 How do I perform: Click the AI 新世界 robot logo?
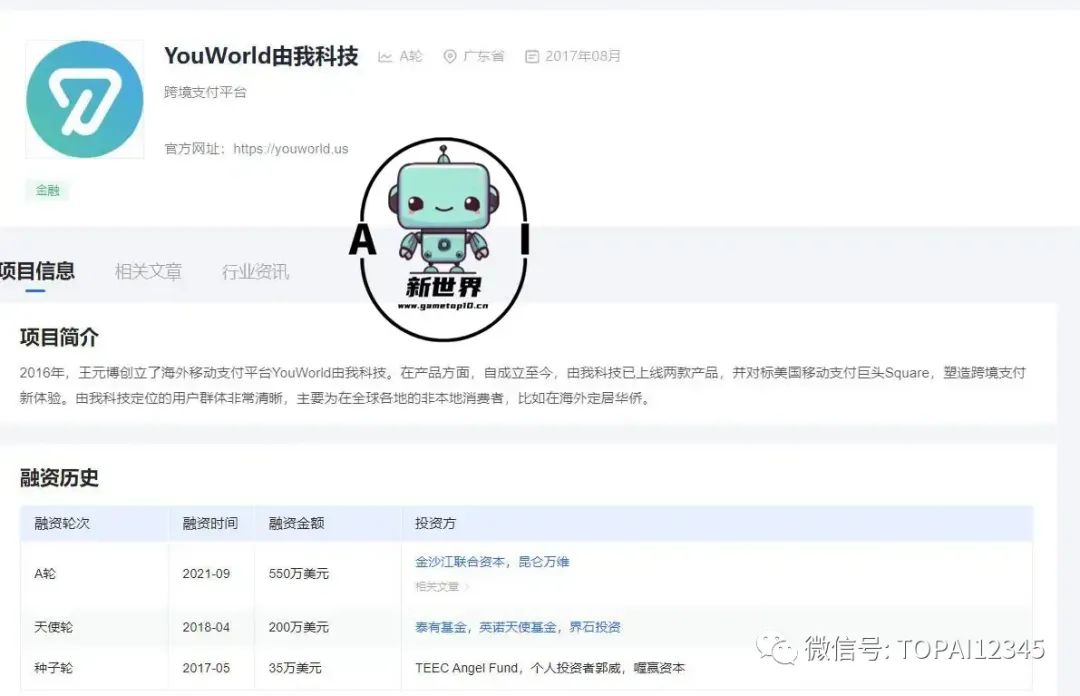point(443,240)
